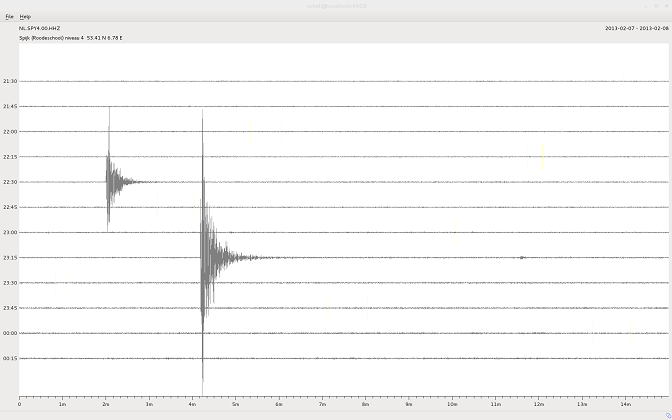Click the NL.SPY4.00.HHZ station label
Screen dimensions: 672x420
40,28
